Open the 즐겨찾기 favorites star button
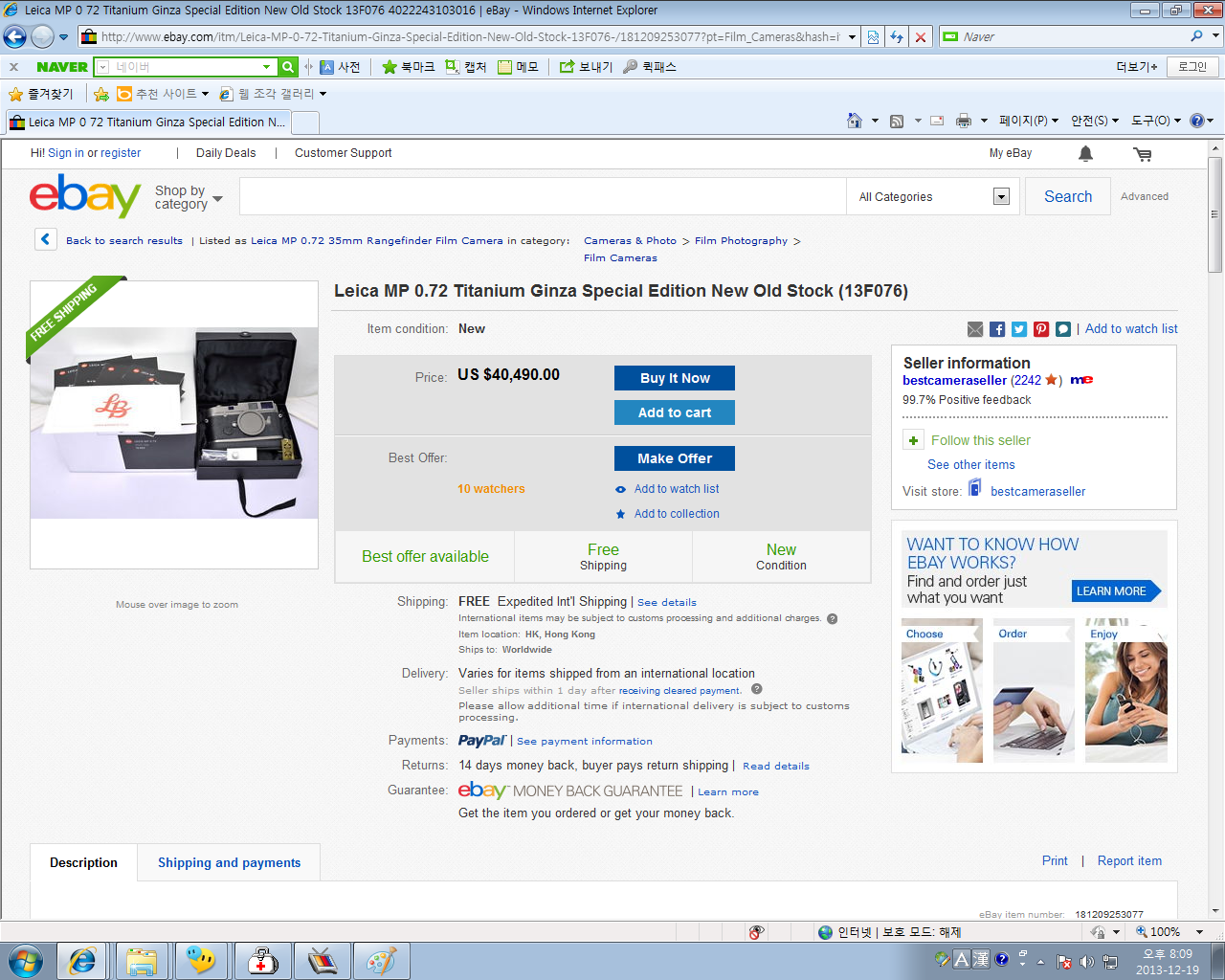Viewport: 1225px width, 980px height. pos(41,94)
